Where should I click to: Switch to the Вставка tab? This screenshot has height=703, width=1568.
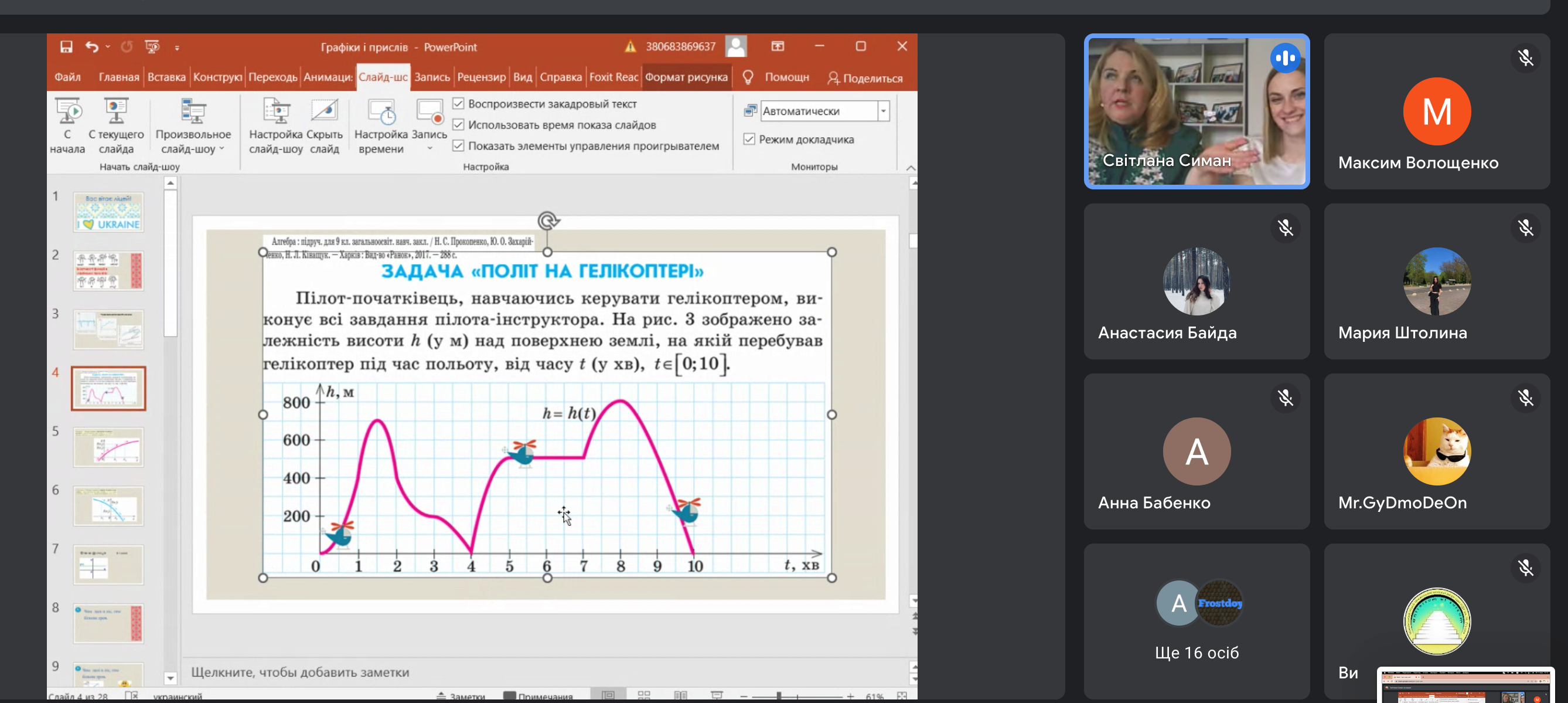point(166,77)
